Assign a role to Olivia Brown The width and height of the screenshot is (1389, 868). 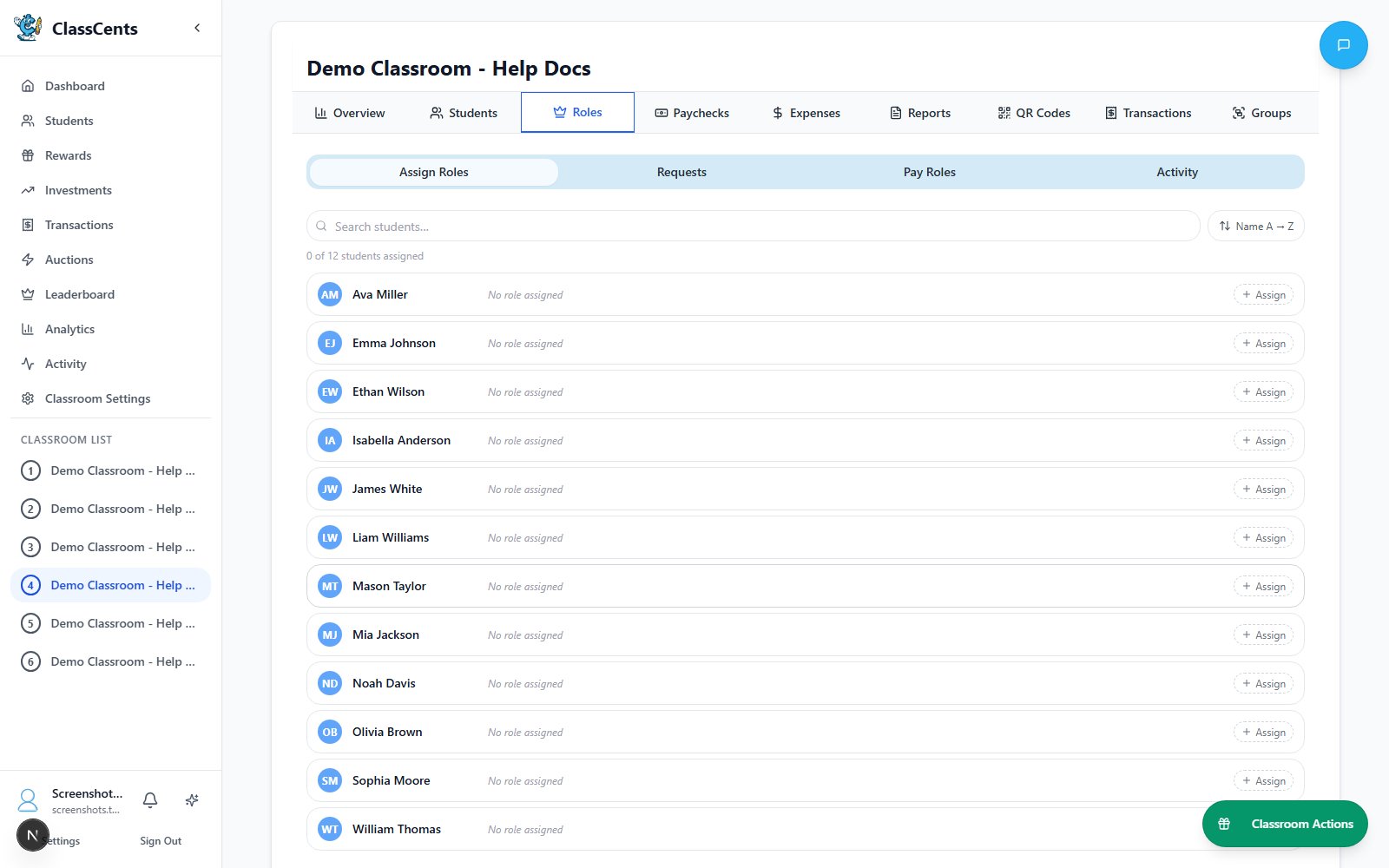[x=1263, y=733]
